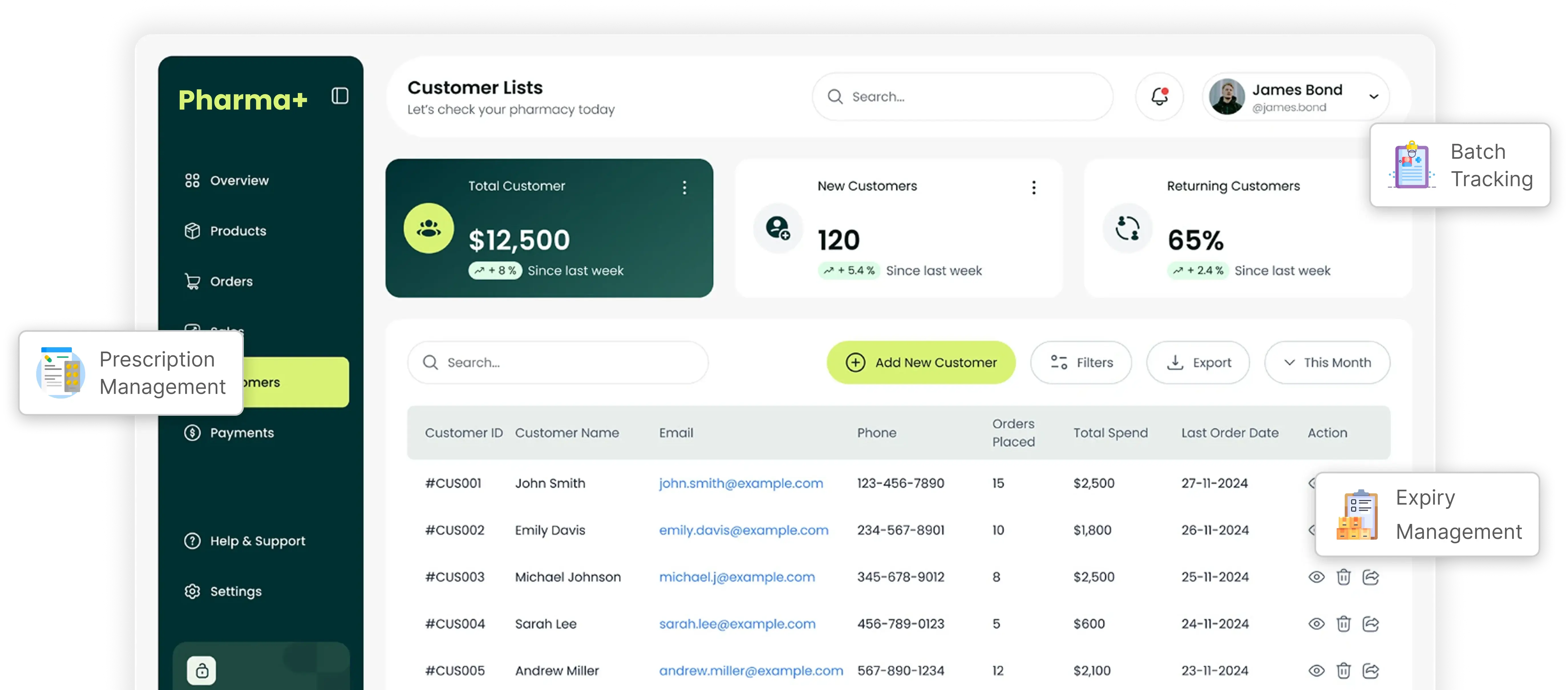Expand the James Bond profile dropdown
Screen dimensions: 1568x690
tap(1373, 96)
